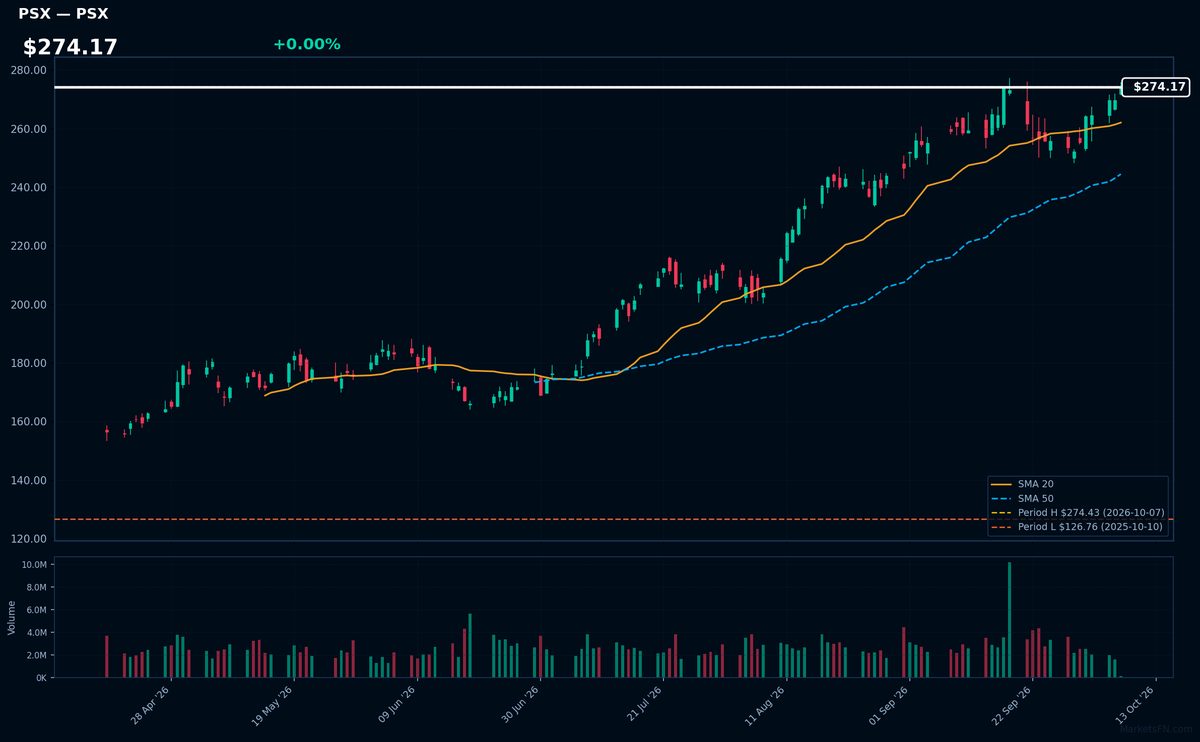Click the 220.00 price axis label
1200x742 pixels.
[x=28, y=246]
